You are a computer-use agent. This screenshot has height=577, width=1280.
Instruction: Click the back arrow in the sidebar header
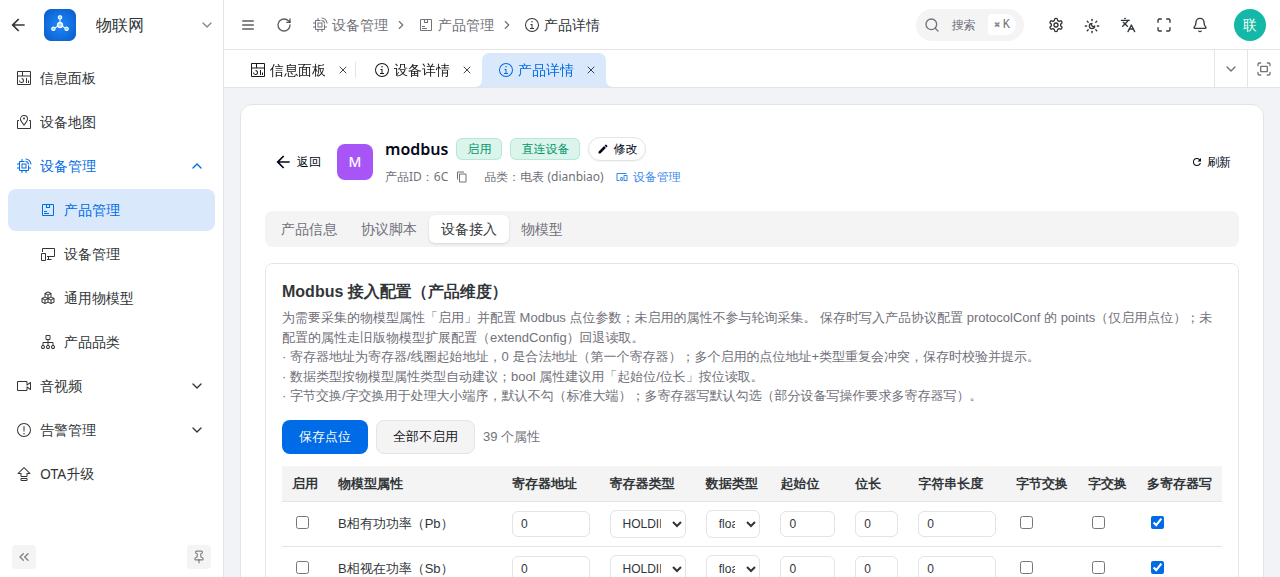click(18, 25)
